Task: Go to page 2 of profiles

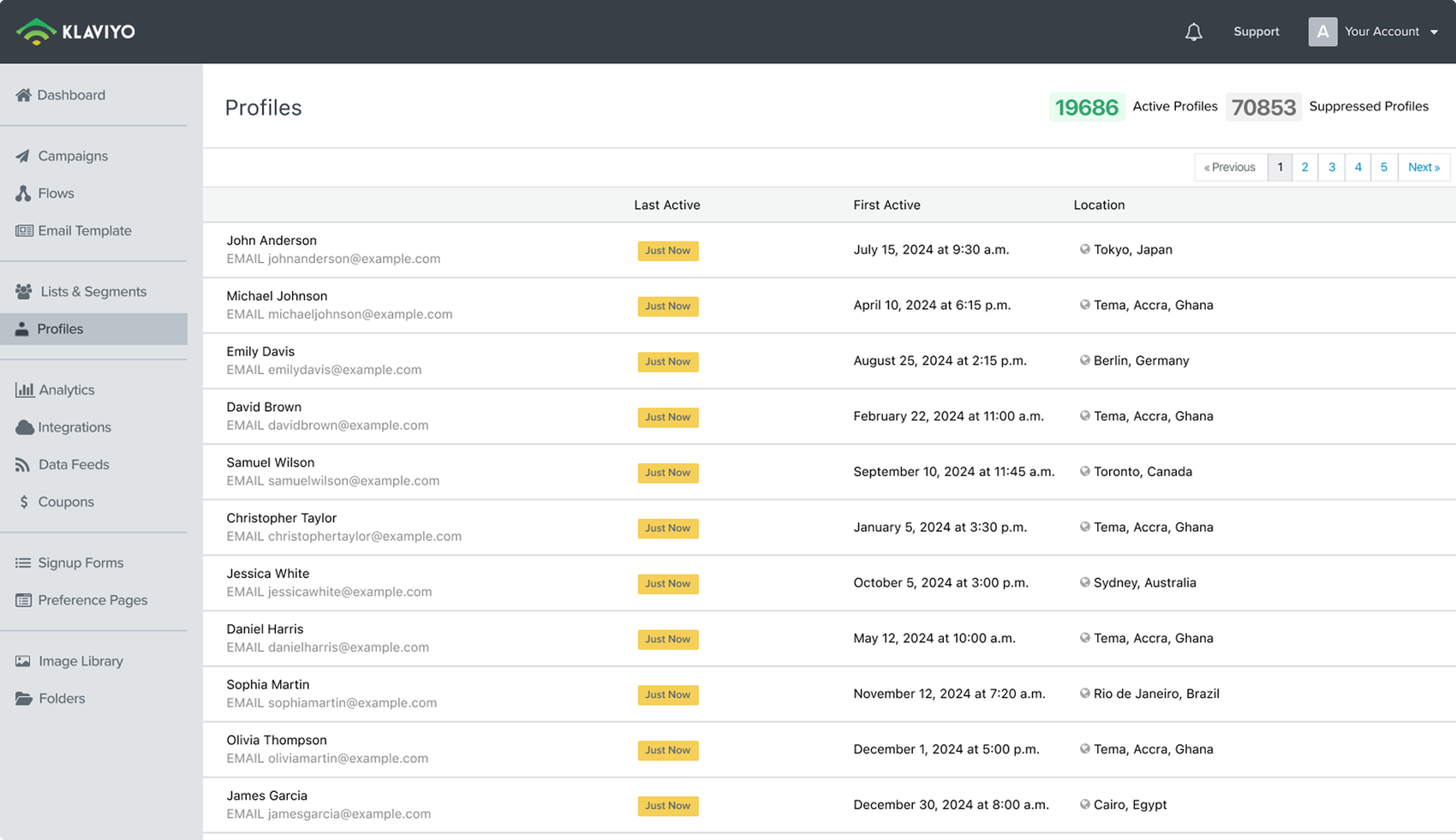Action: pyautogui.click(x=1304, y=167)
